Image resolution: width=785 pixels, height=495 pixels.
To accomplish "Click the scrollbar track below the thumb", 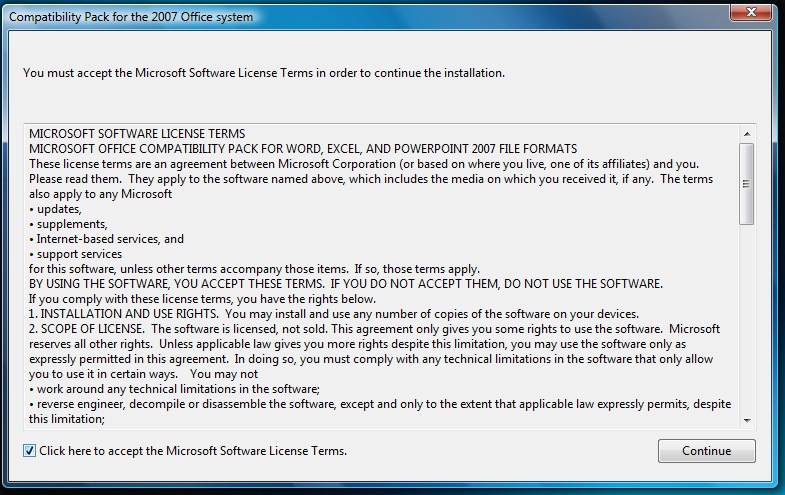I will click(747, 320).
